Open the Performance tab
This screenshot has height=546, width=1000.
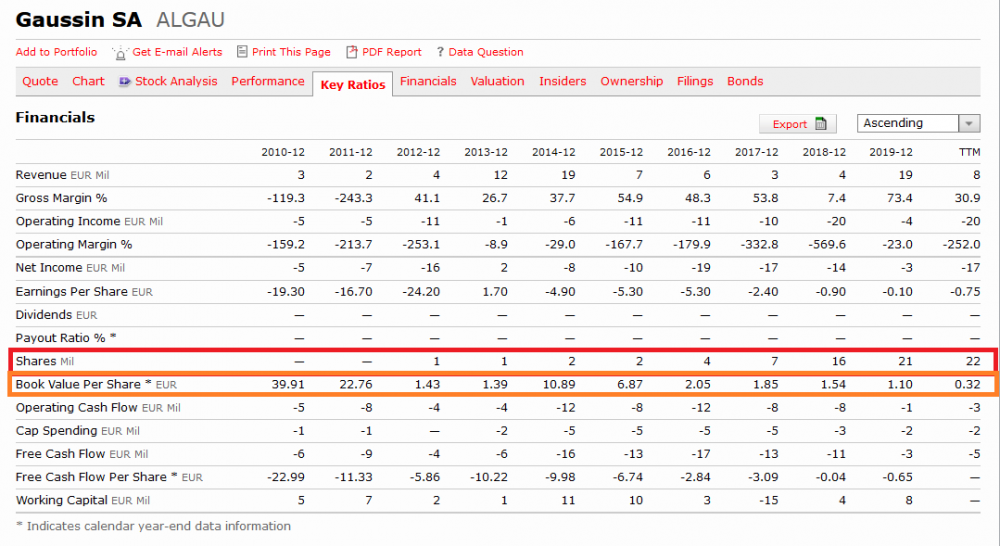coord(268,81)
